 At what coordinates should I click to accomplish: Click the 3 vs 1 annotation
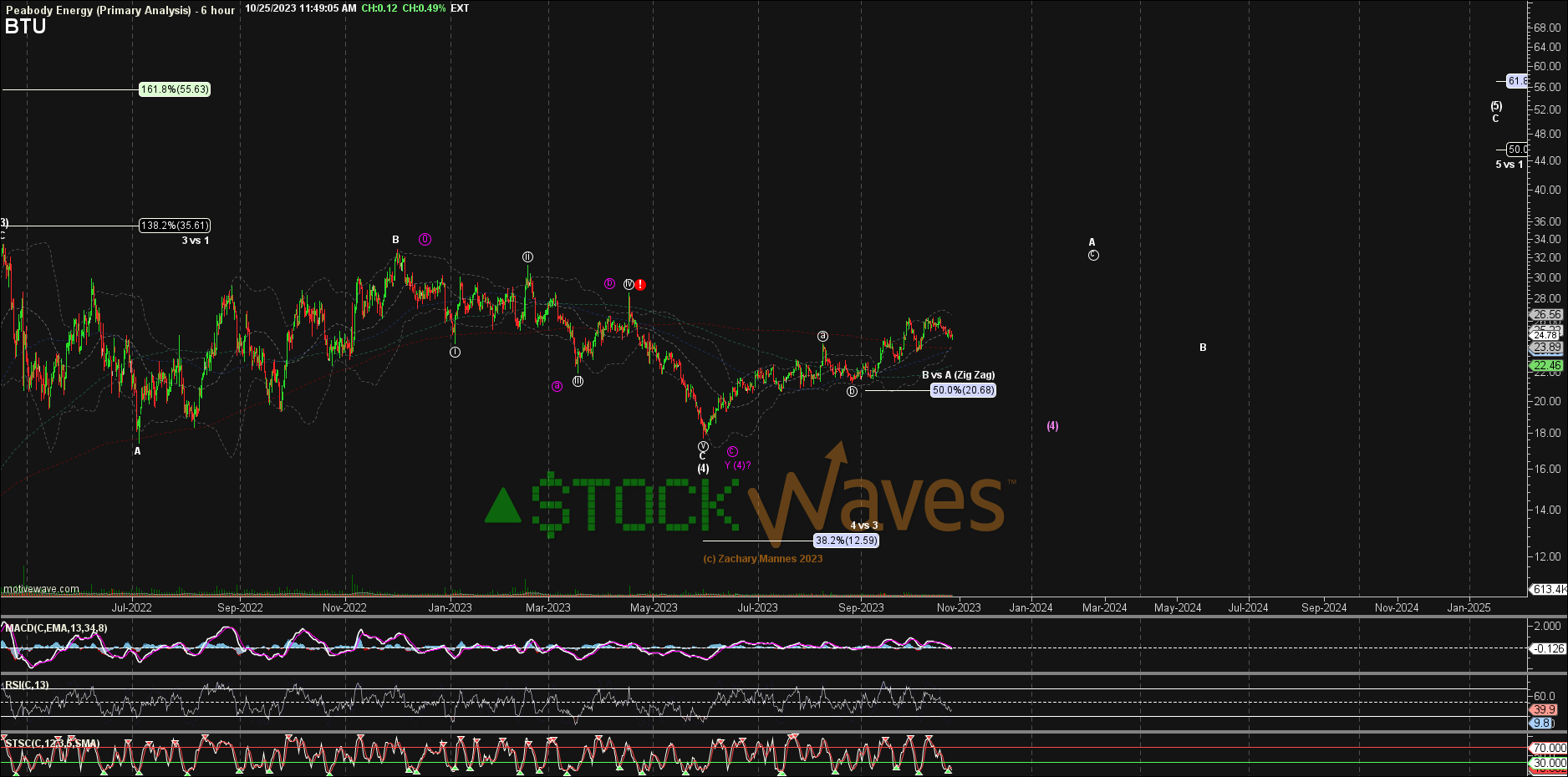(196, 241)
